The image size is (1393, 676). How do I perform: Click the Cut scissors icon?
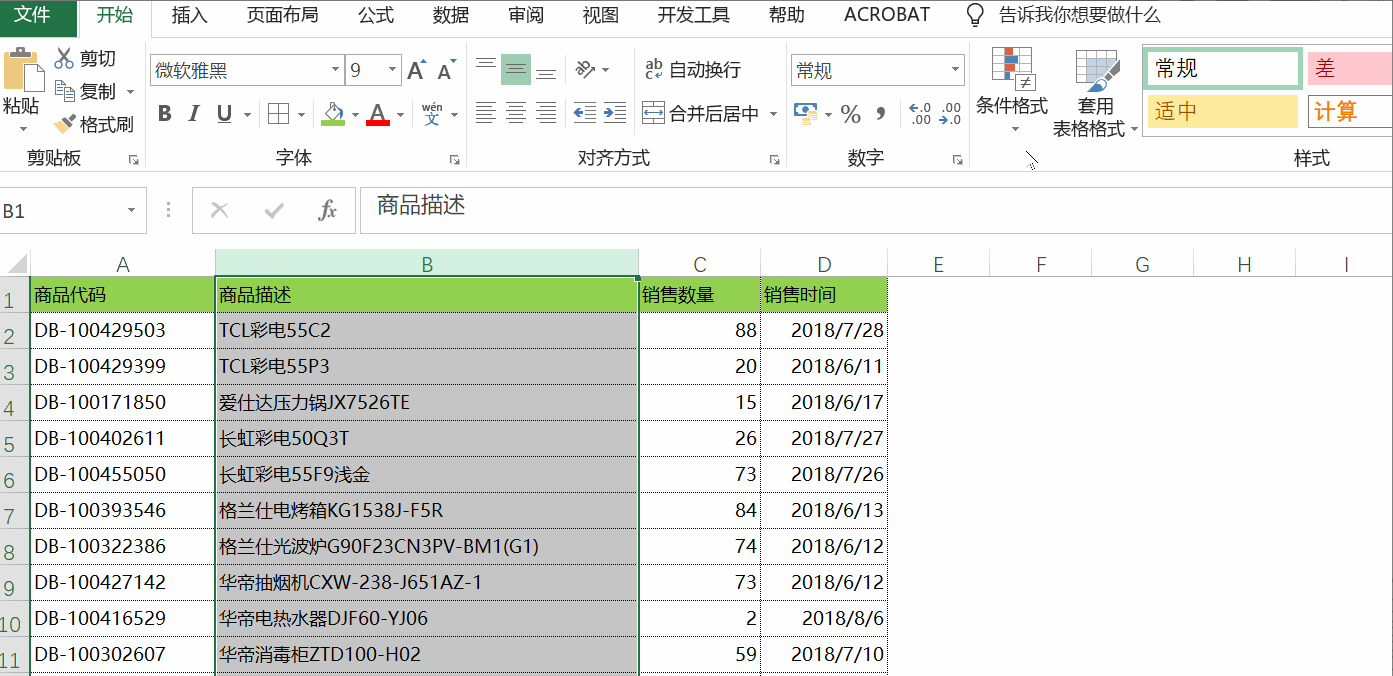(x=64, y=58)
